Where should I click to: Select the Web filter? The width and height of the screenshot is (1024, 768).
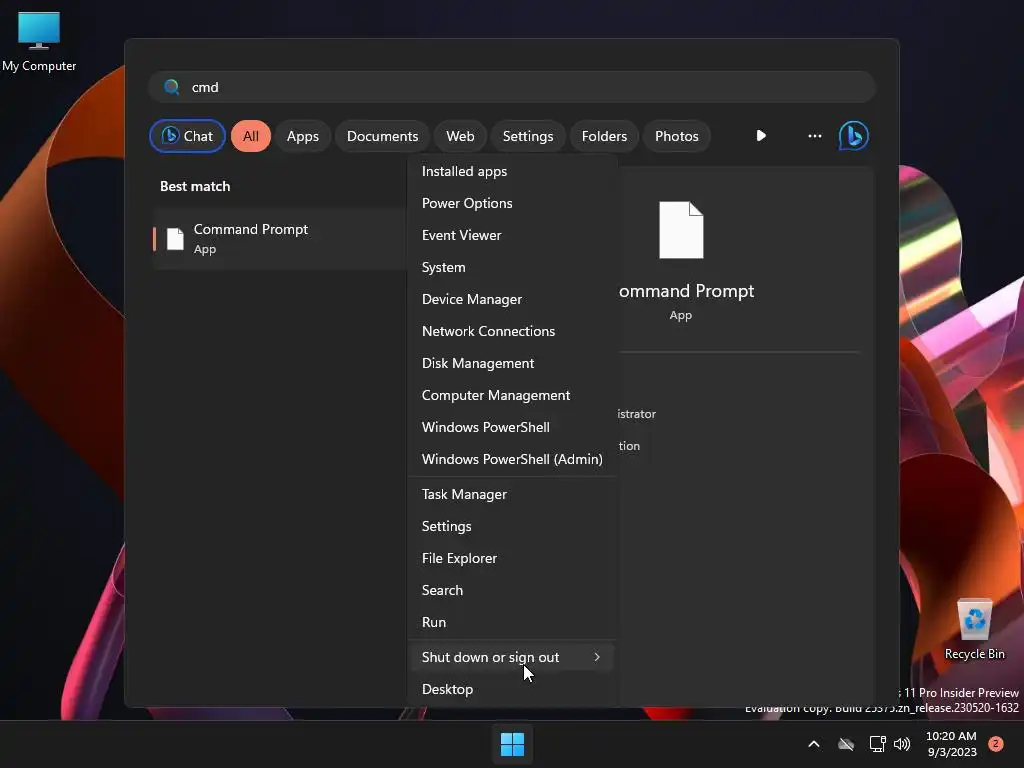click(460, 136)
